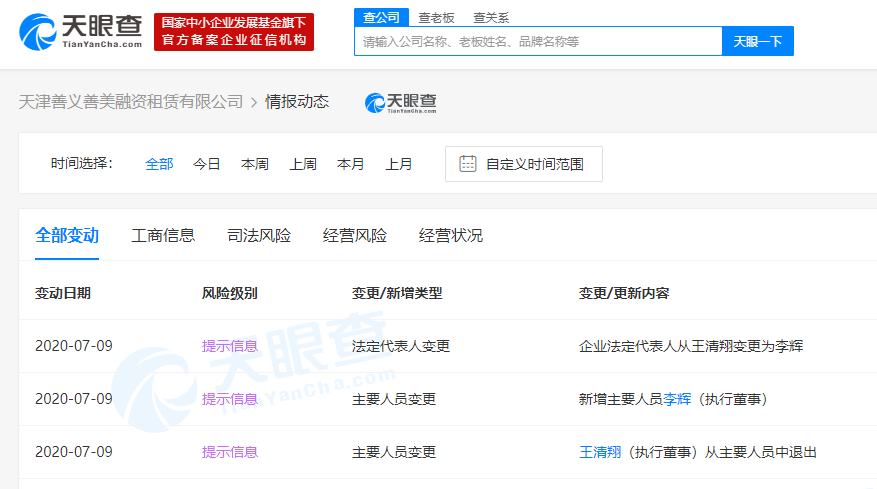Switch to the 查老板 search tab

436,17
